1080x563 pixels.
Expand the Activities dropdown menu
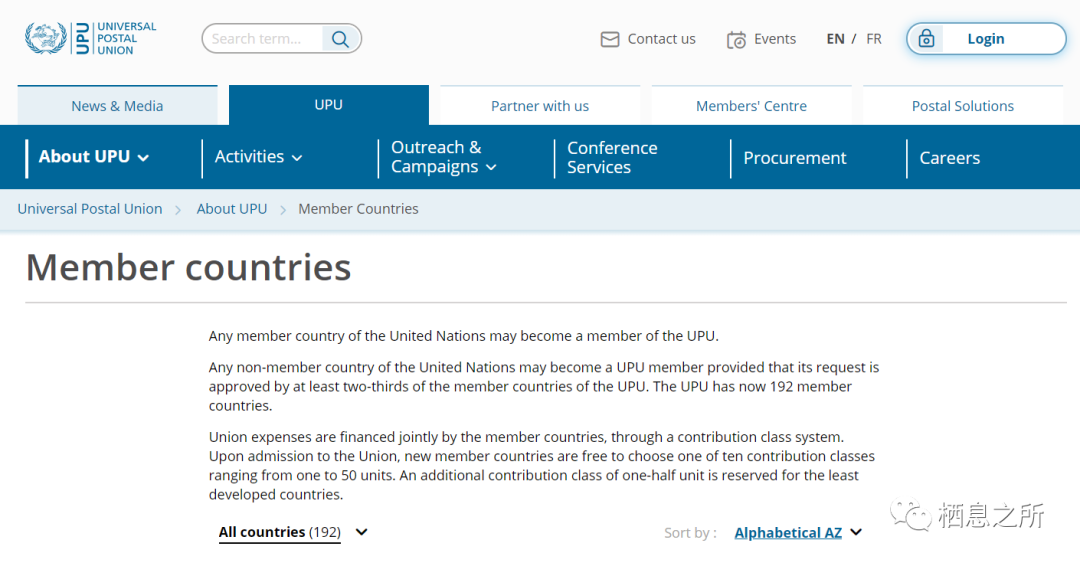[x=258, y=157]
